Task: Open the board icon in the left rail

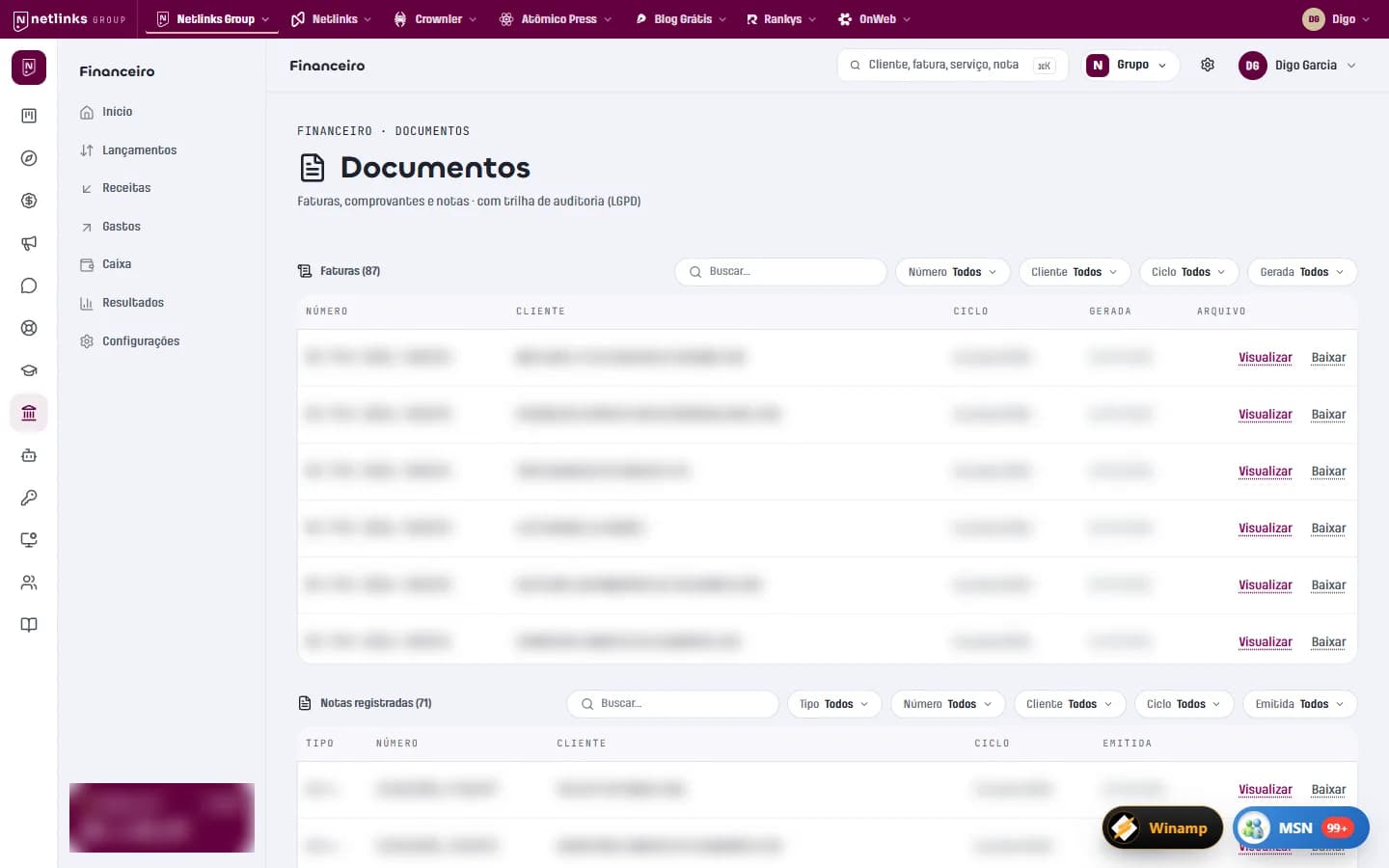Action: (29, 116)
